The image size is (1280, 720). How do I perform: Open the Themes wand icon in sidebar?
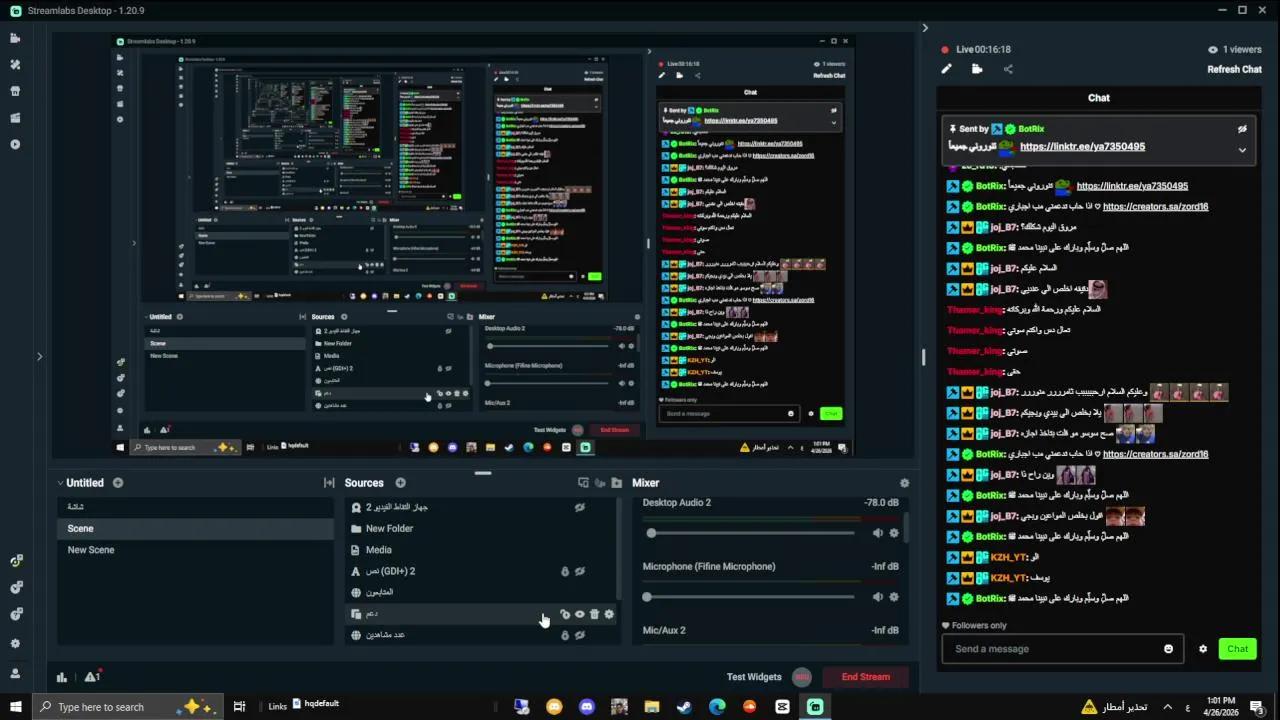(15, 64)
